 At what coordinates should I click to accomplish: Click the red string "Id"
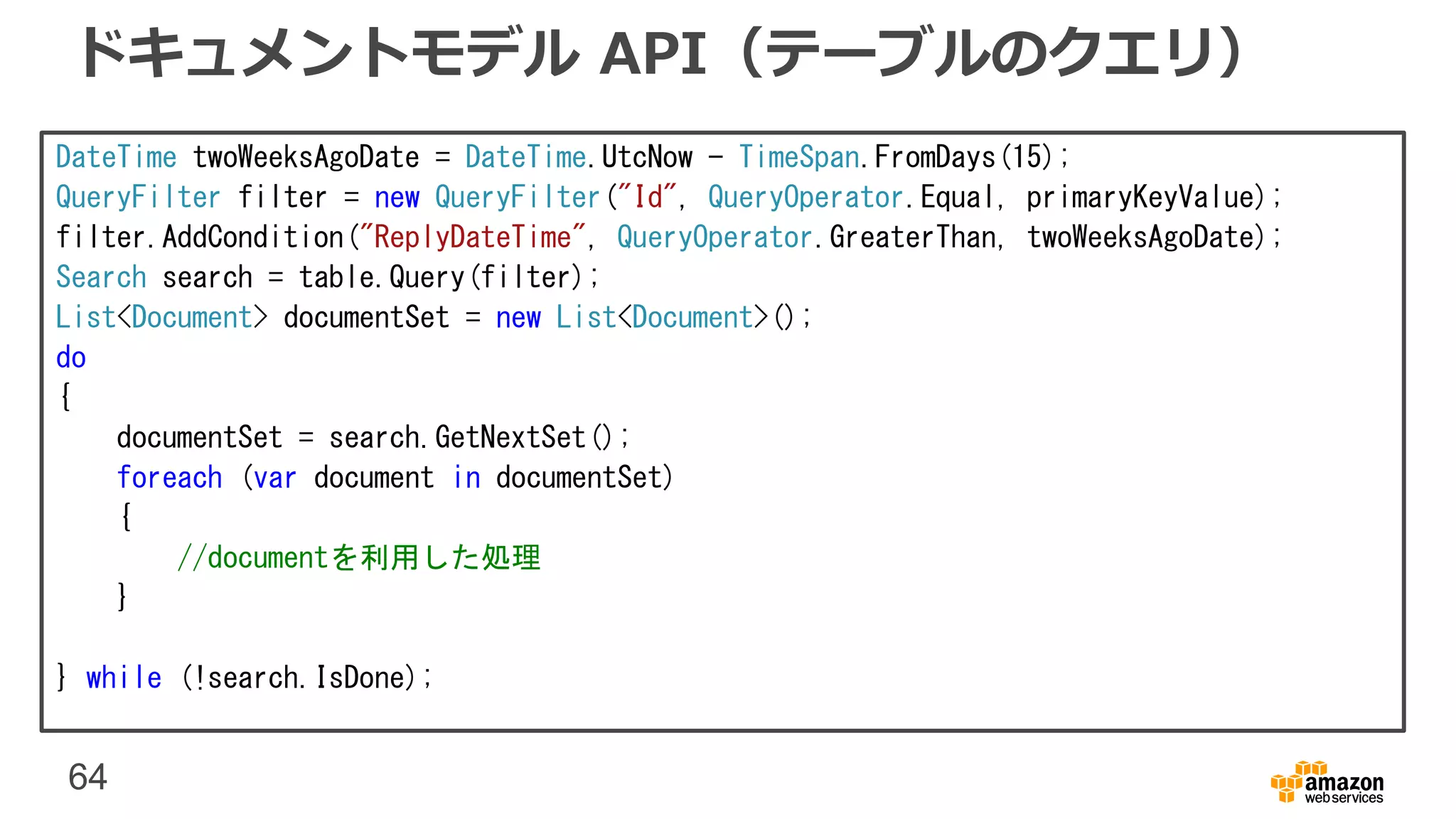tap(648, 197)
